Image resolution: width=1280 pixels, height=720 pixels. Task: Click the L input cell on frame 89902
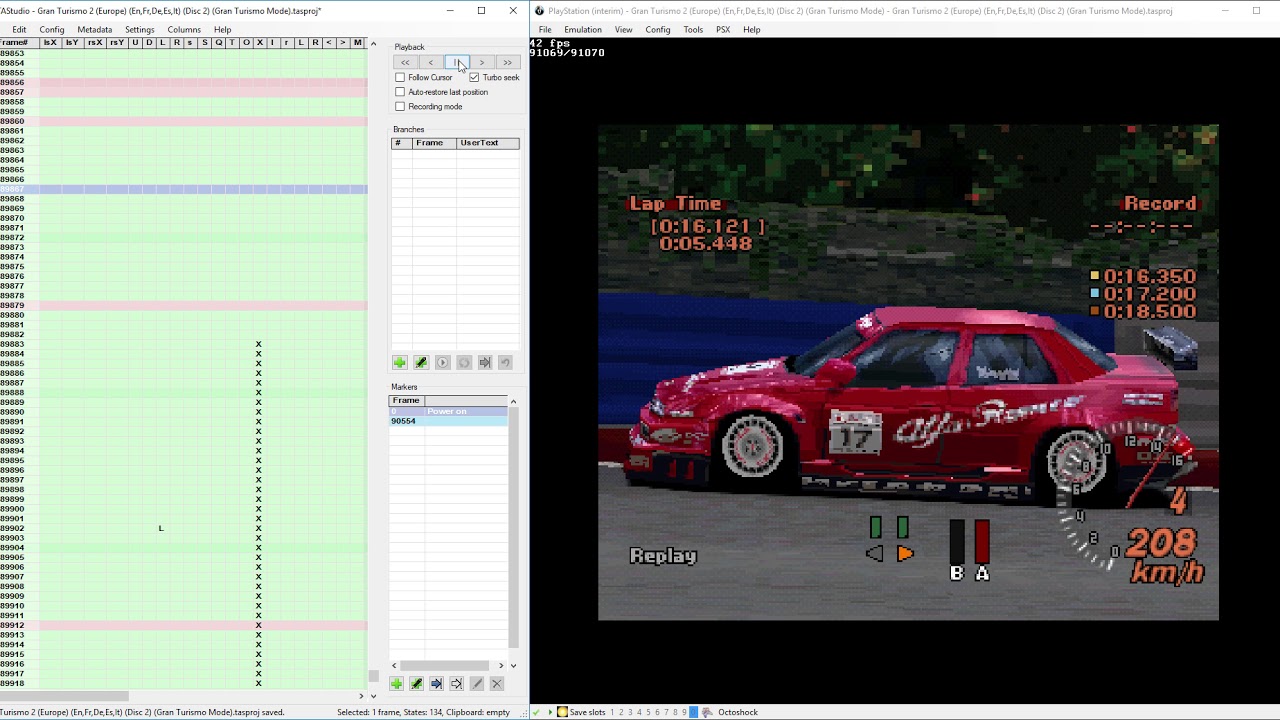pyautogui.click(x=160, y=528)
